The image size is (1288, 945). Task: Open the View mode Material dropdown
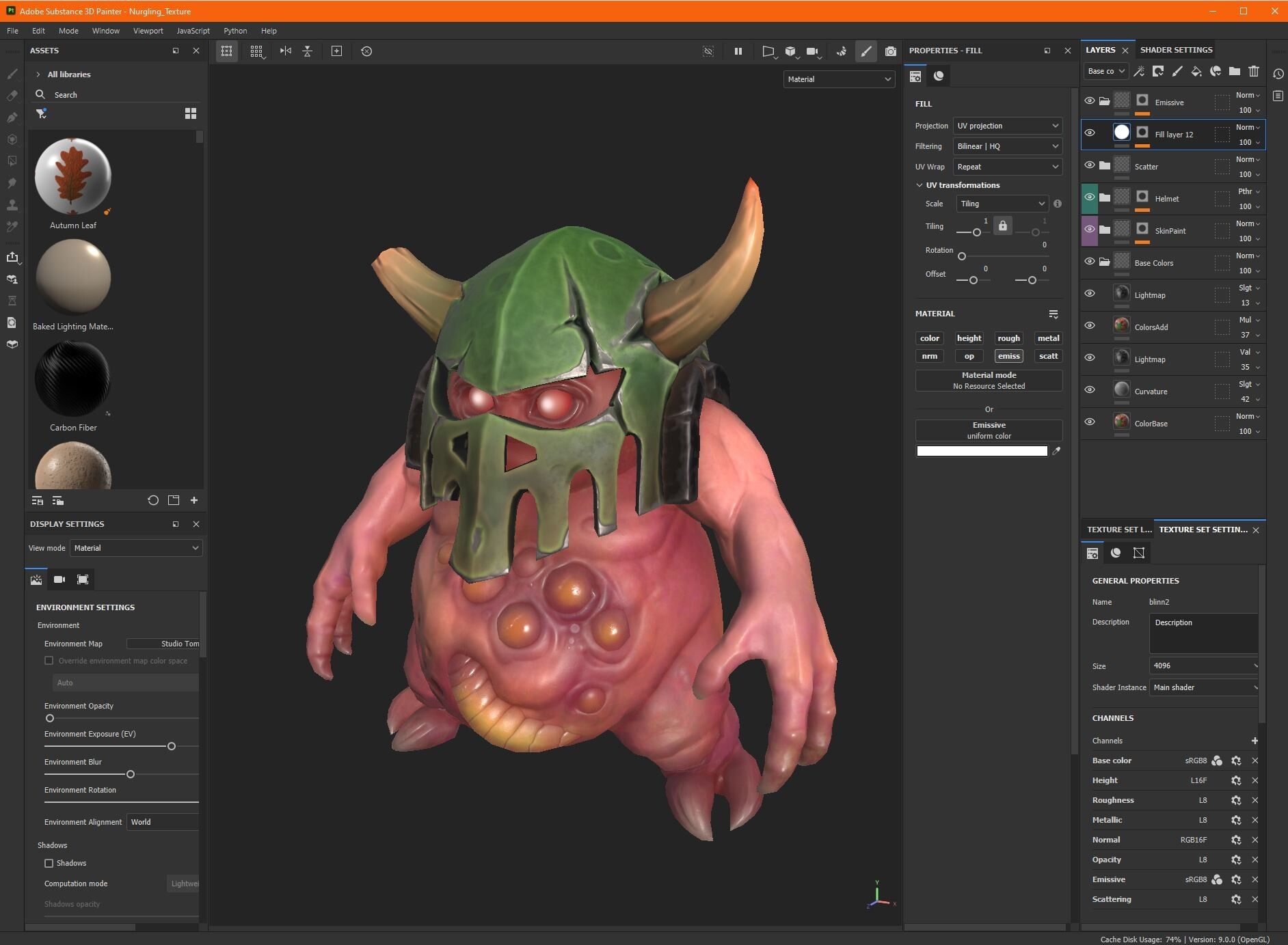click(136, 548)
